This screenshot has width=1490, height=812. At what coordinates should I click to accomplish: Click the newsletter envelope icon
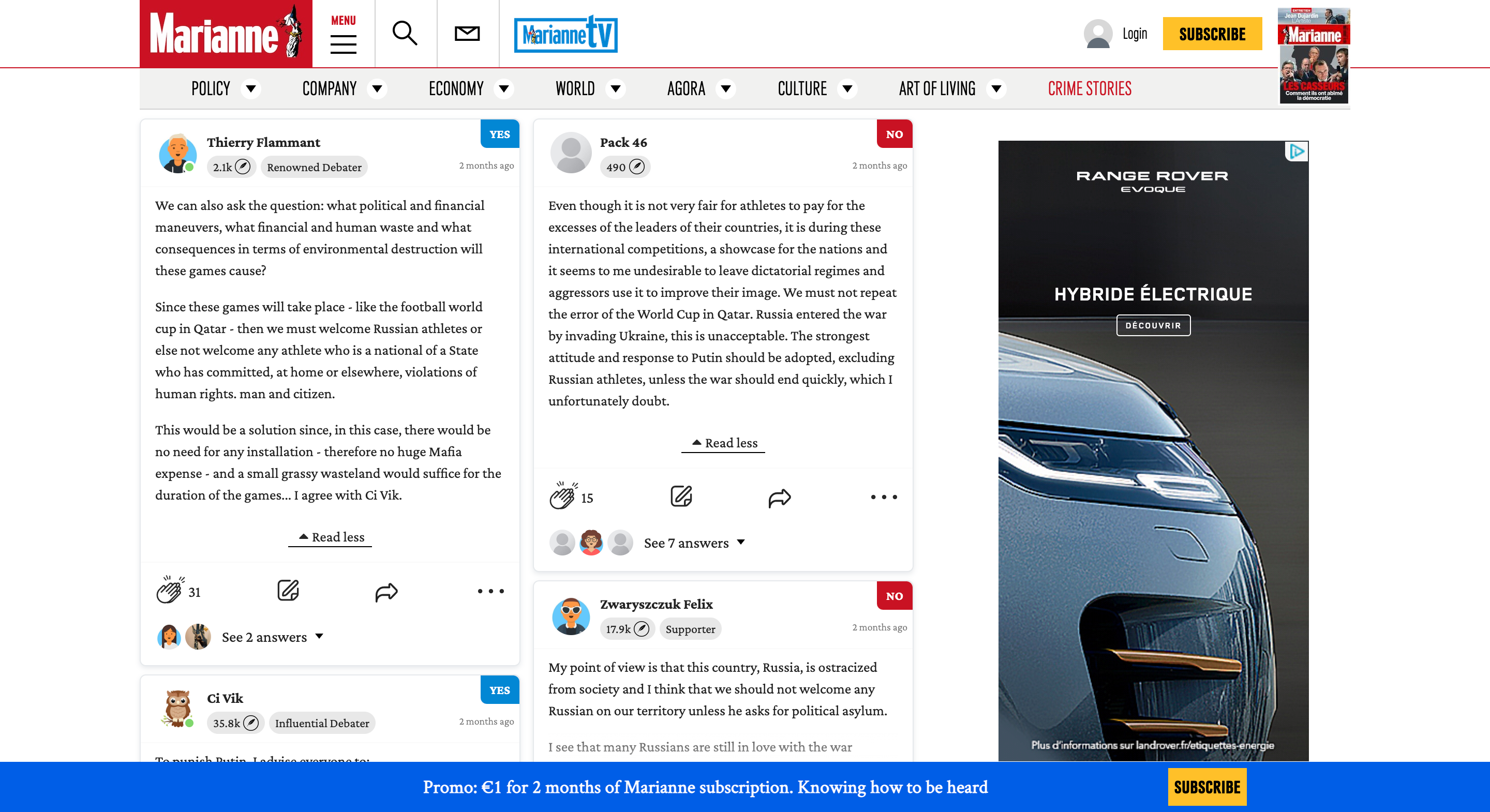click(x=467, y=34)
